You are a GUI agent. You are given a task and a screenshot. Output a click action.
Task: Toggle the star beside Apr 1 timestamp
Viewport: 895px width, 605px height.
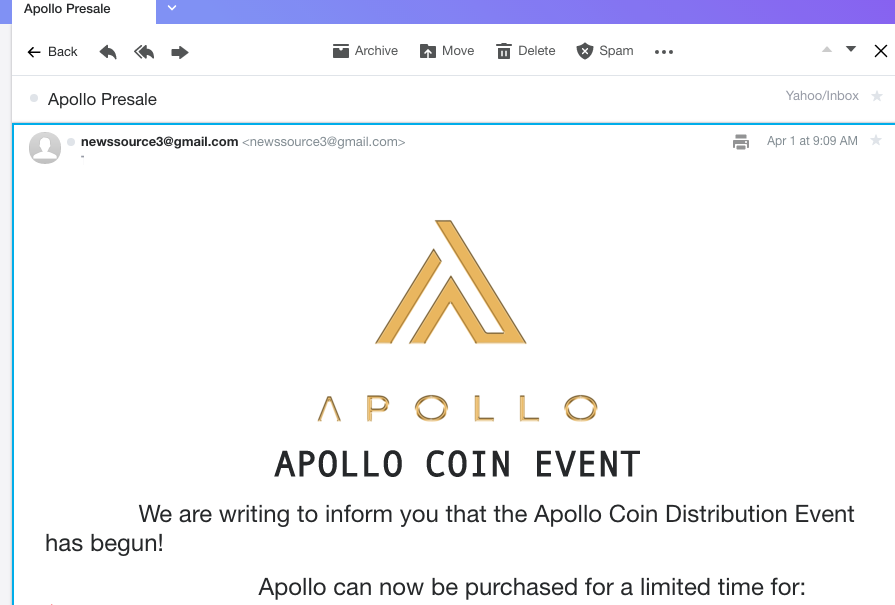click(x=876, y=140)
